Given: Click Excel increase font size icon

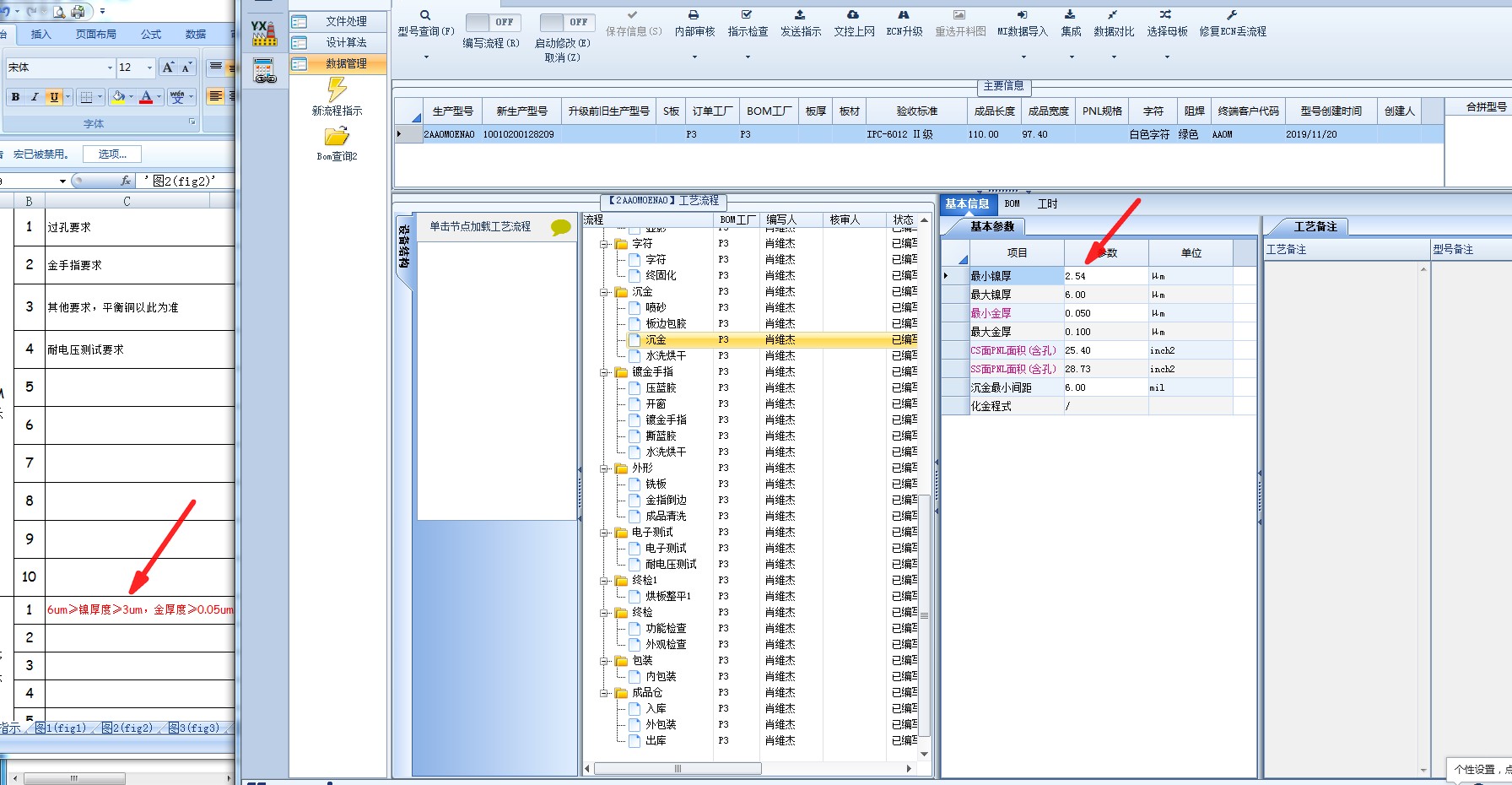Looking at the screenshot, I should click(168, 68).
